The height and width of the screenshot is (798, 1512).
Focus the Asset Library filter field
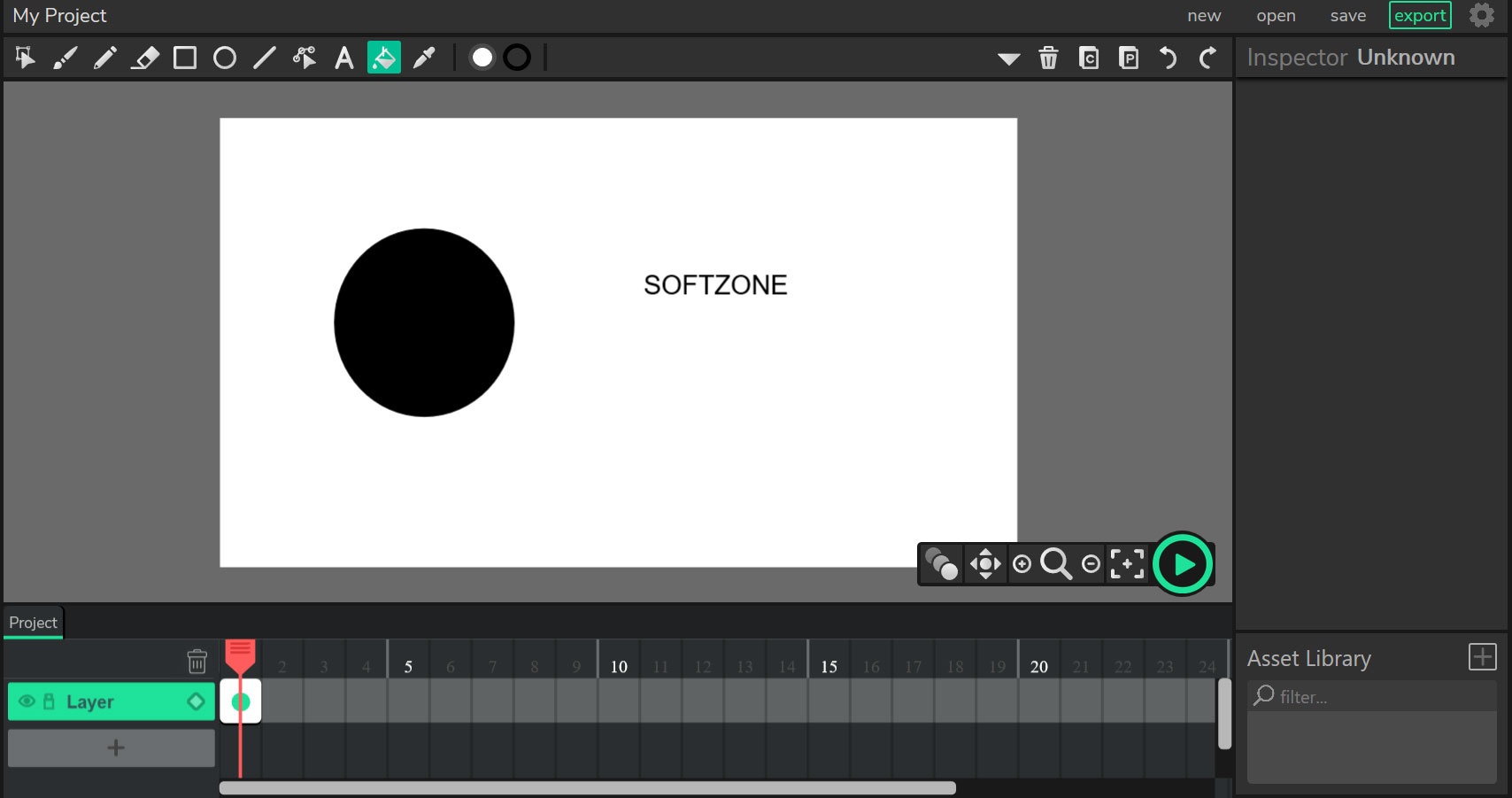pyautogui.click(x=1372, y=696)
